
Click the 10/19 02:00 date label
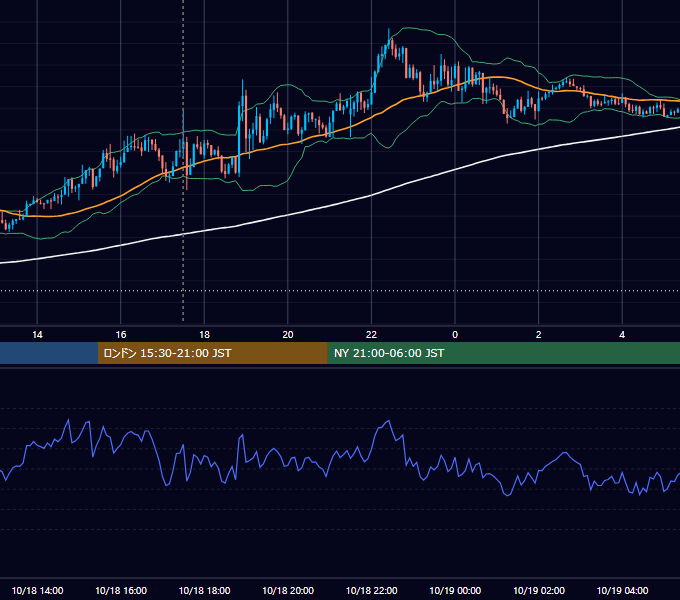(x=539, y=590)
